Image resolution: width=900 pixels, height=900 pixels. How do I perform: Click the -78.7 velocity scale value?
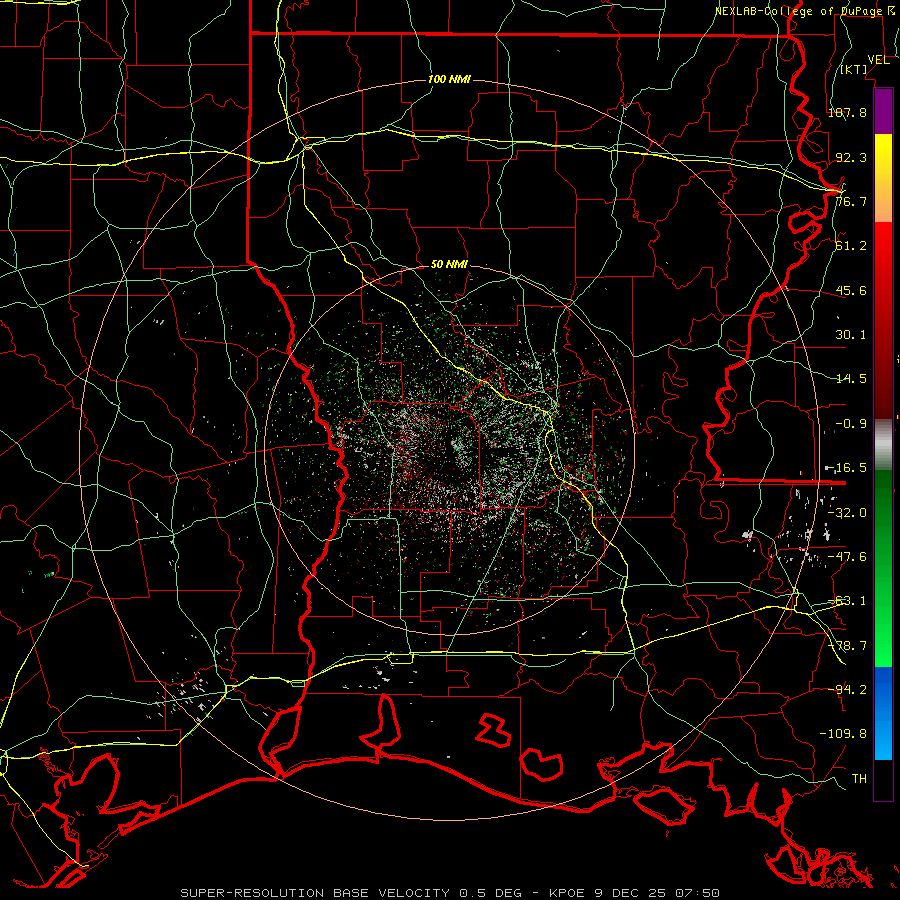coord(849,646)
